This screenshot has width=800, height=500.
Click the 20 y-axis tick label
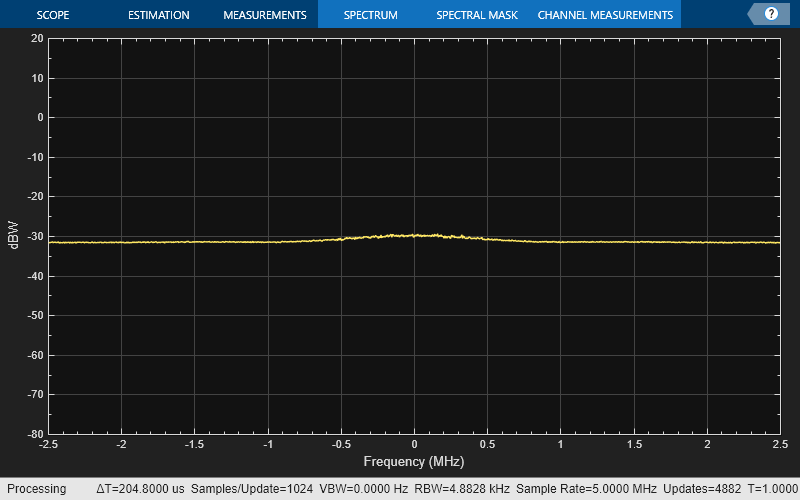[x=37, y=38]
